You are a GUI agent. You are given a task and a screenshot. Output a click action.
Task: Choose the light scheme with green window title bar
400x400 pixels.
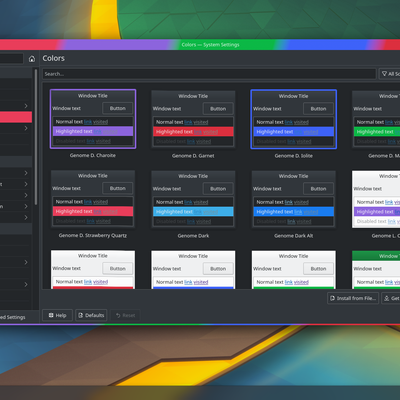(376, 269)
